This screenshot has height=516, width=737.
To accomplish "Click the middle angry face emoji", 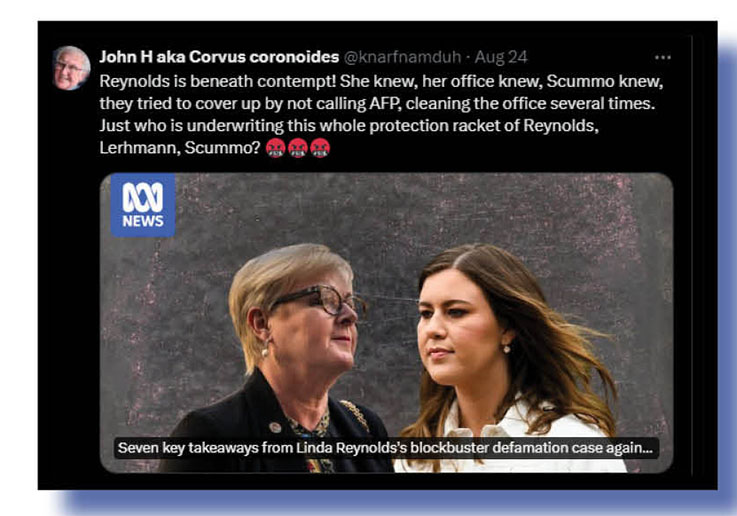I will click(x=298, y=148).
